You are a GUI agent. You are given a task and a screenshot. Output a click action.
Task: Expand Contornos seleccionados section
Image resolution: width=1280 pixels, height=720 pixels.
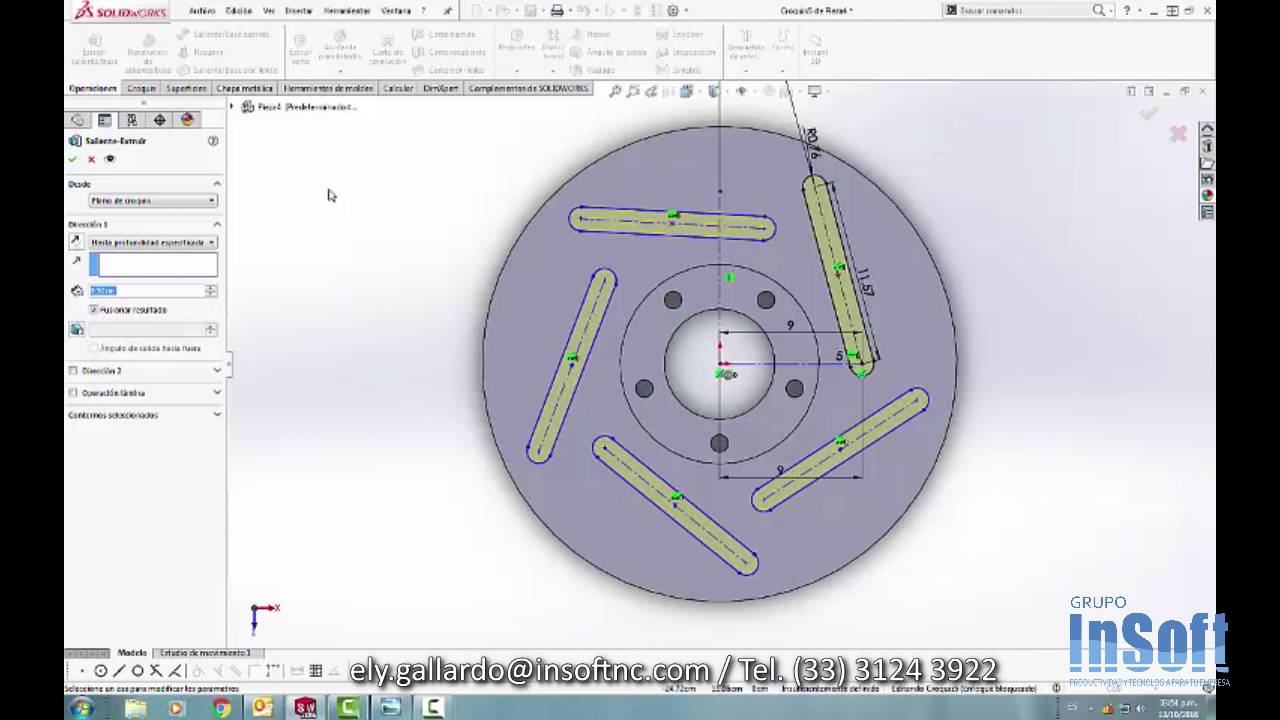217,415
